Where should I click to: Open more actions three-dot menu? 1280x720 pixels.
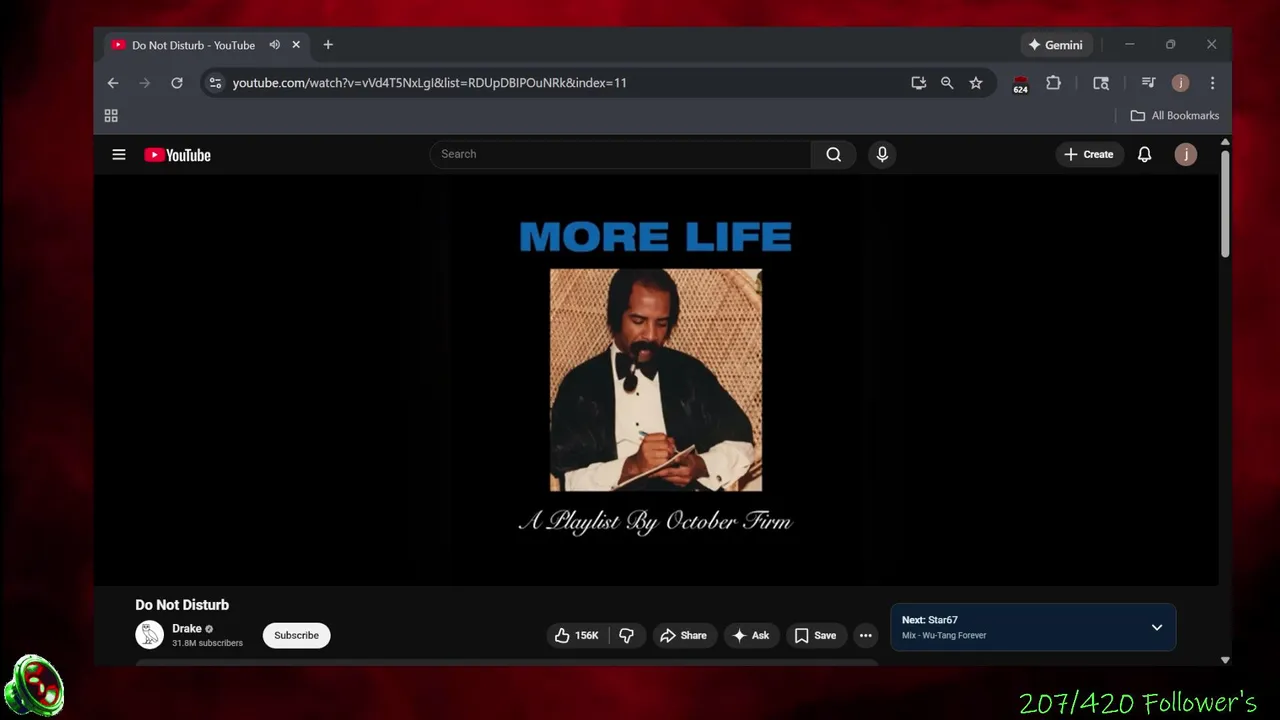[866, 635]
